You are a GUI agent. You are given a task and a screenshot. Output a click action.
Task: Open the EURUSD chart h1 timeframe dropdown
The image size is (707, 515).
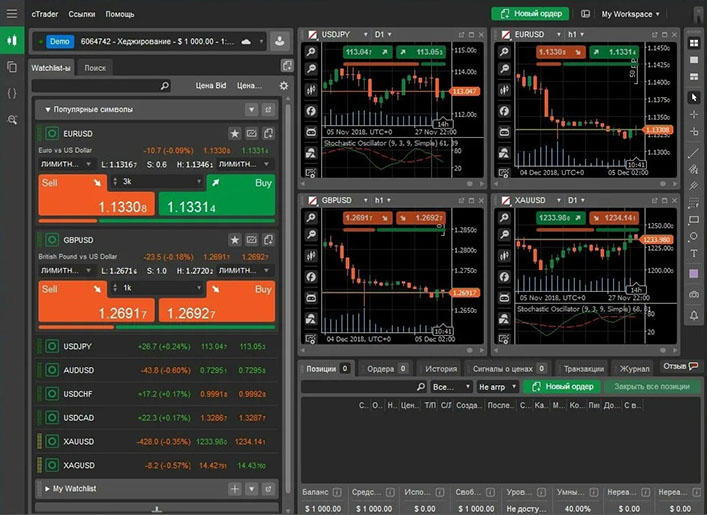click(576, 34)
